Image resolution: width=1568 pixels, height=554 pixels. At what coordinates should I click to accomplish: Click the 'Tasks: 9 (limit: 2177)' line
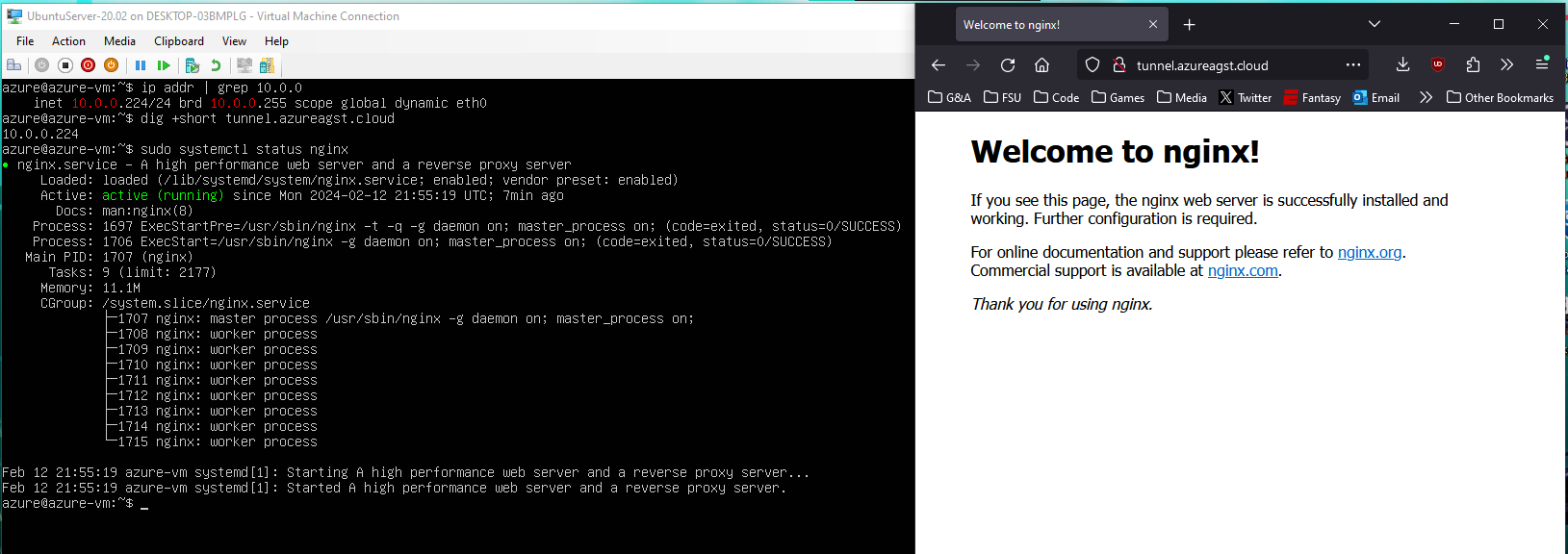click(132, 272)
